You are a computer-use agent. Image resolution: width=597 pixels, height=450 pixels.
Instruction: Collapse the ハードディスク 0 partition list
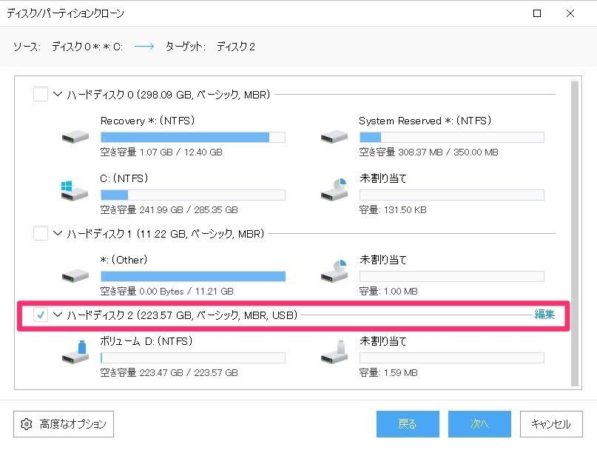click(57, 94)
